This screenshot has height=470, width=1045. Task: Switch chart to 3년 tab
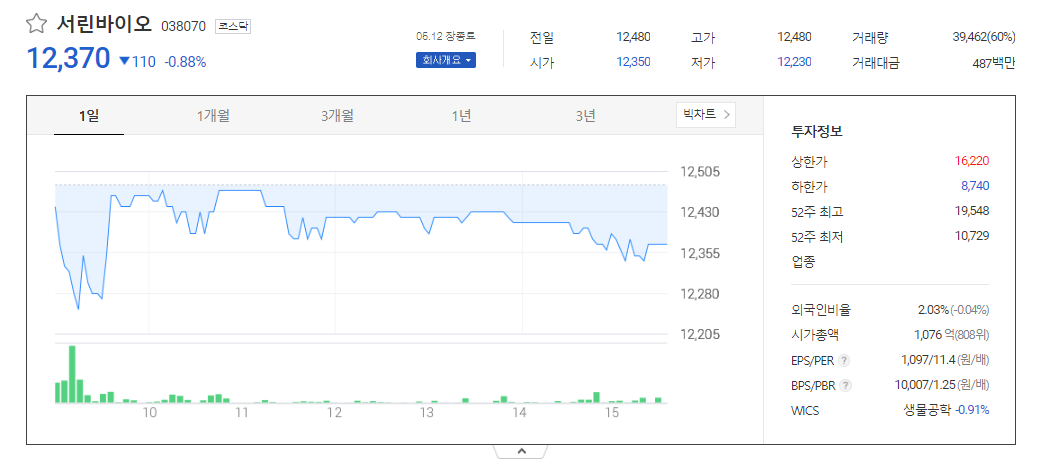586,116
